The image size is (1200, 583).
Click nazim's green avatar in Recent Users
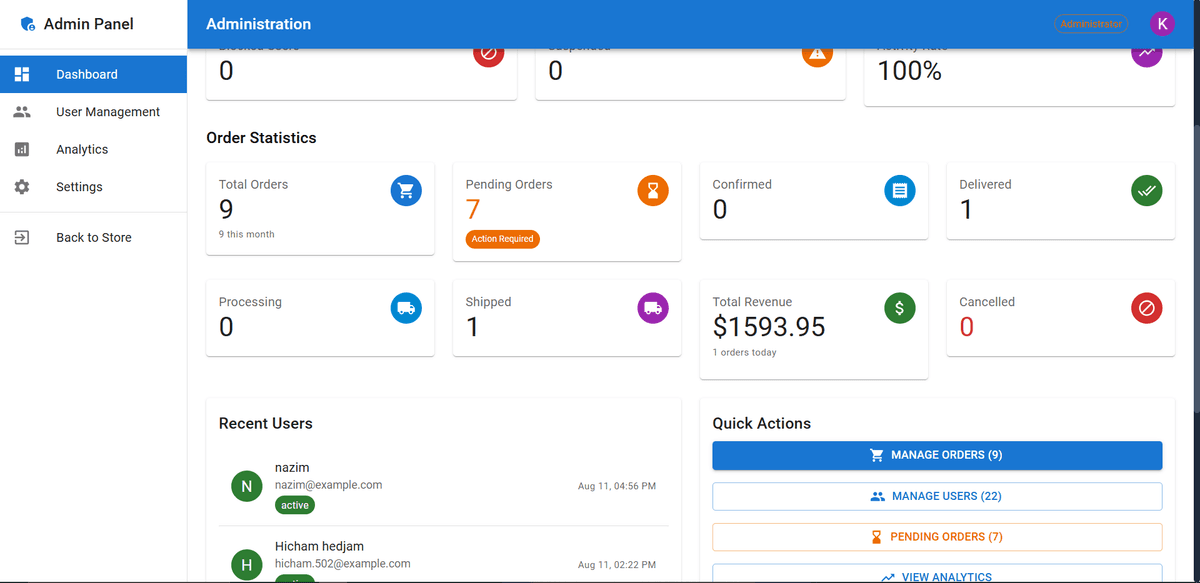pyautogui.click(x=246, y=486)
